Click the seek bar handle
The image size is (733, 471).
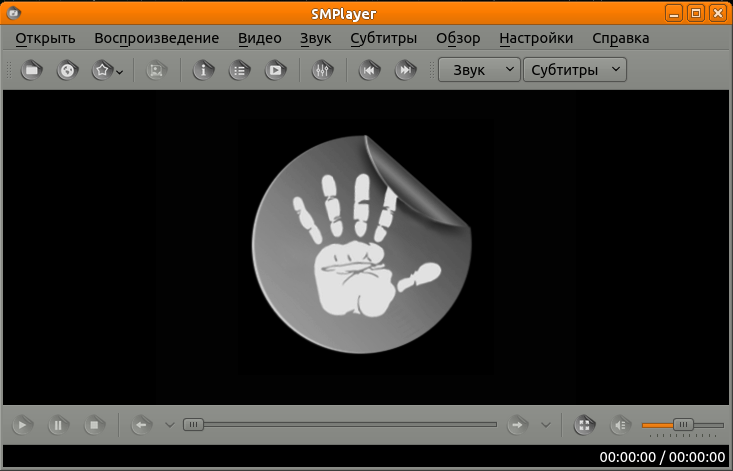pos(193,425)
